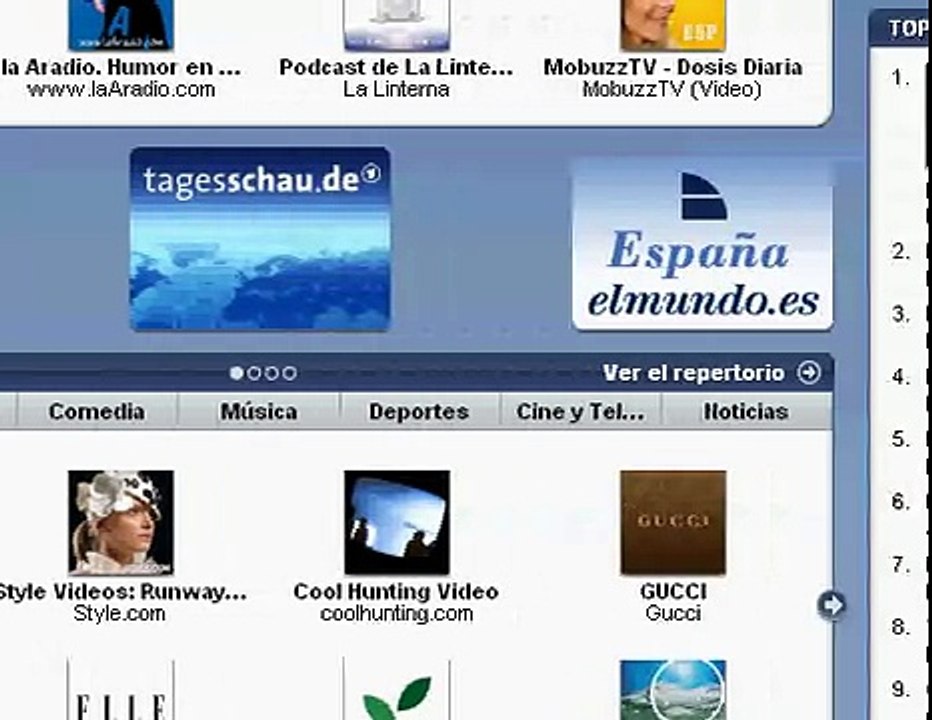Switch to the Comedia tab
This screenshot has width=932, height=720.
[97, 411]
